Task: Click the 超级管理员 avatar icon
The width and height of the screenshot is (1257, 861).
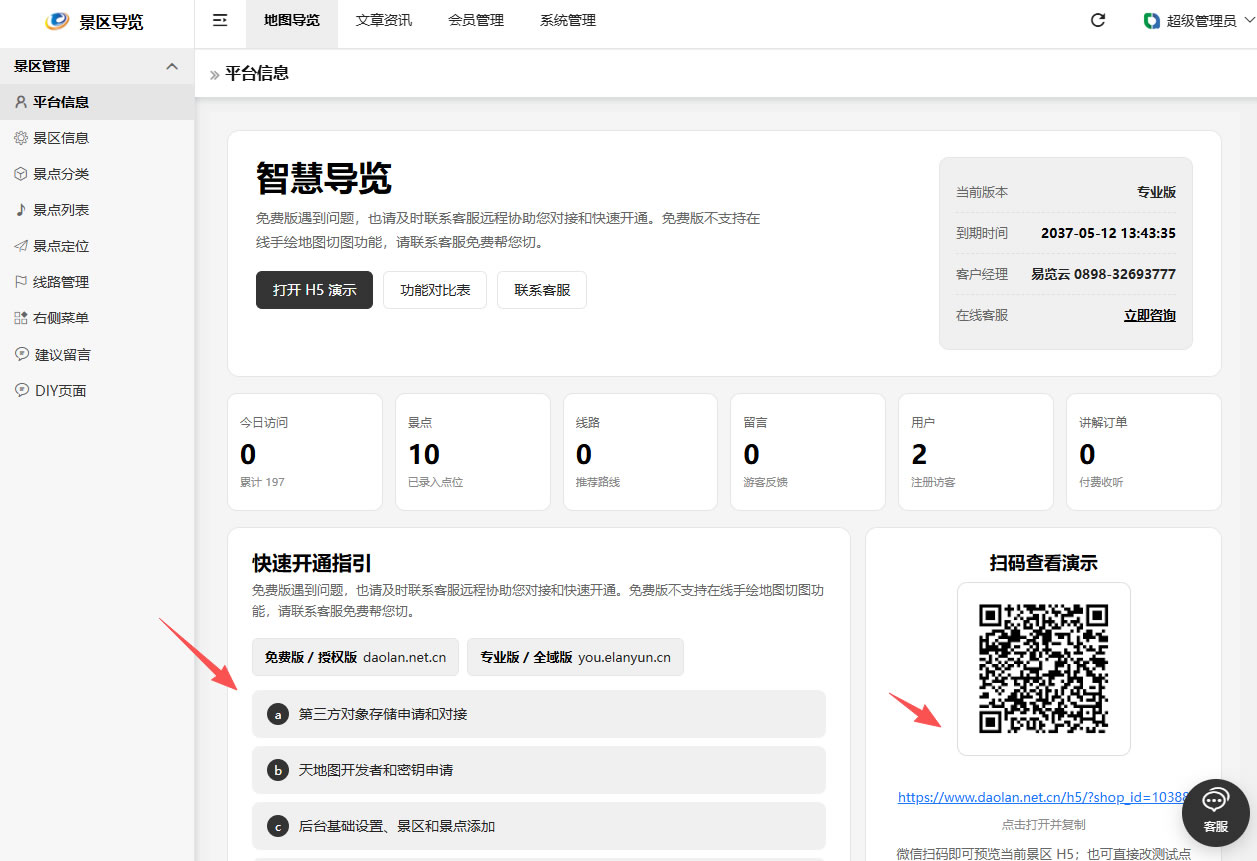Action: pyautogui.click(x=1152, y=21)
